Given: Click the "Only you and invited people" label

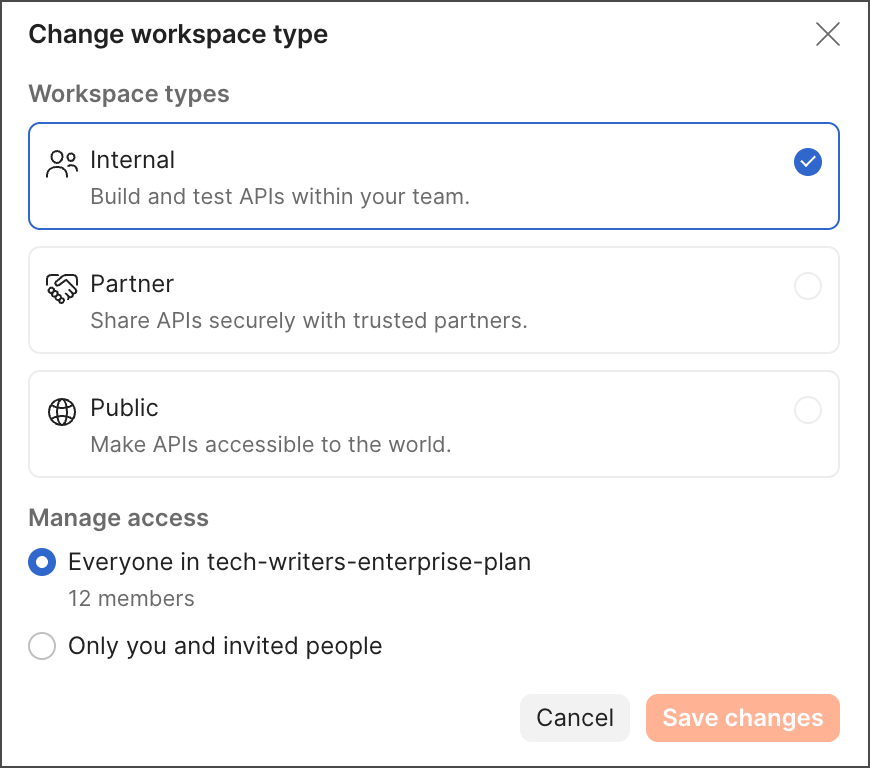Looking at the screenshot, I should (225, 646).
